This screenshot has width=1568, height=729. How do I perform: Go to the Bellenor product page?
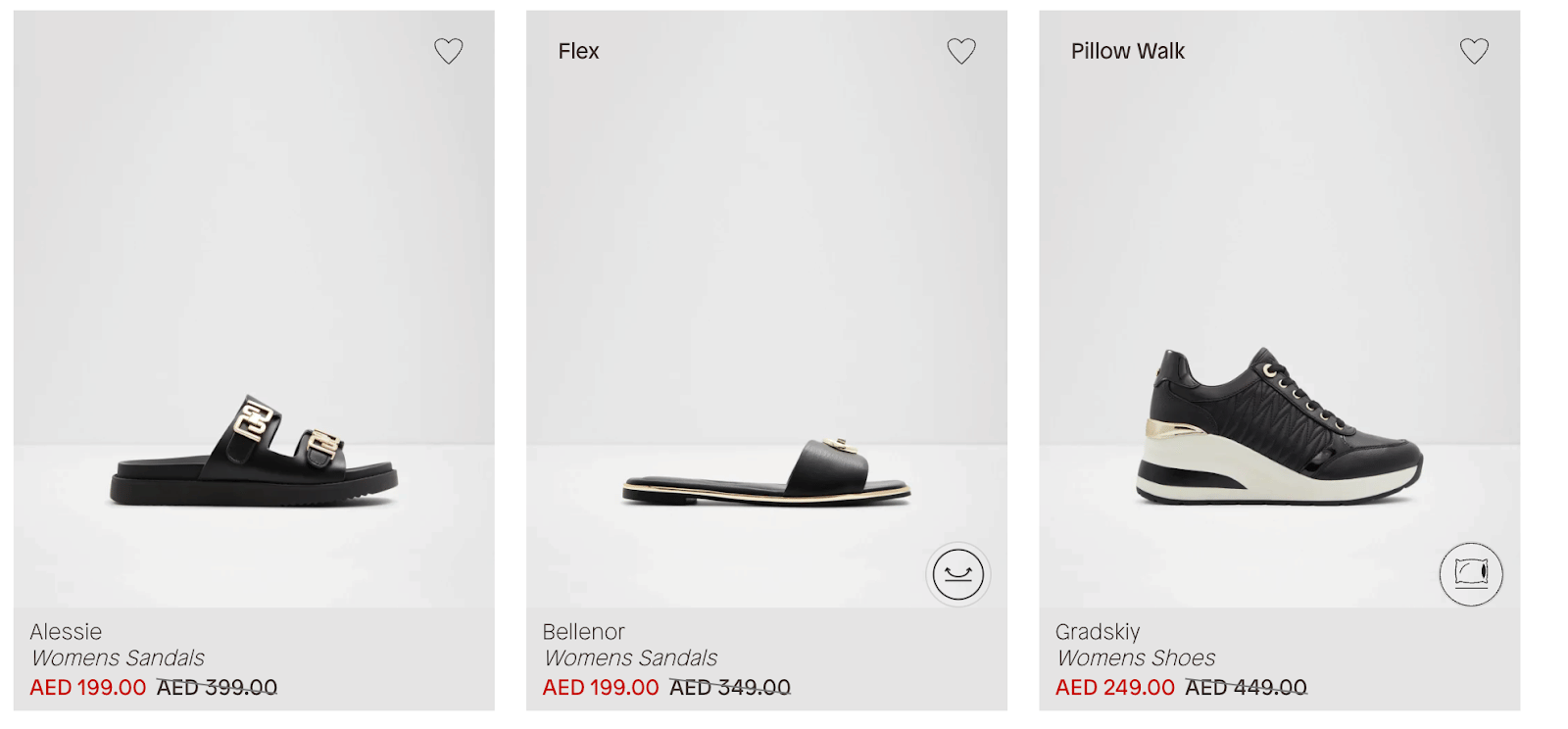[x=583, y=632]
